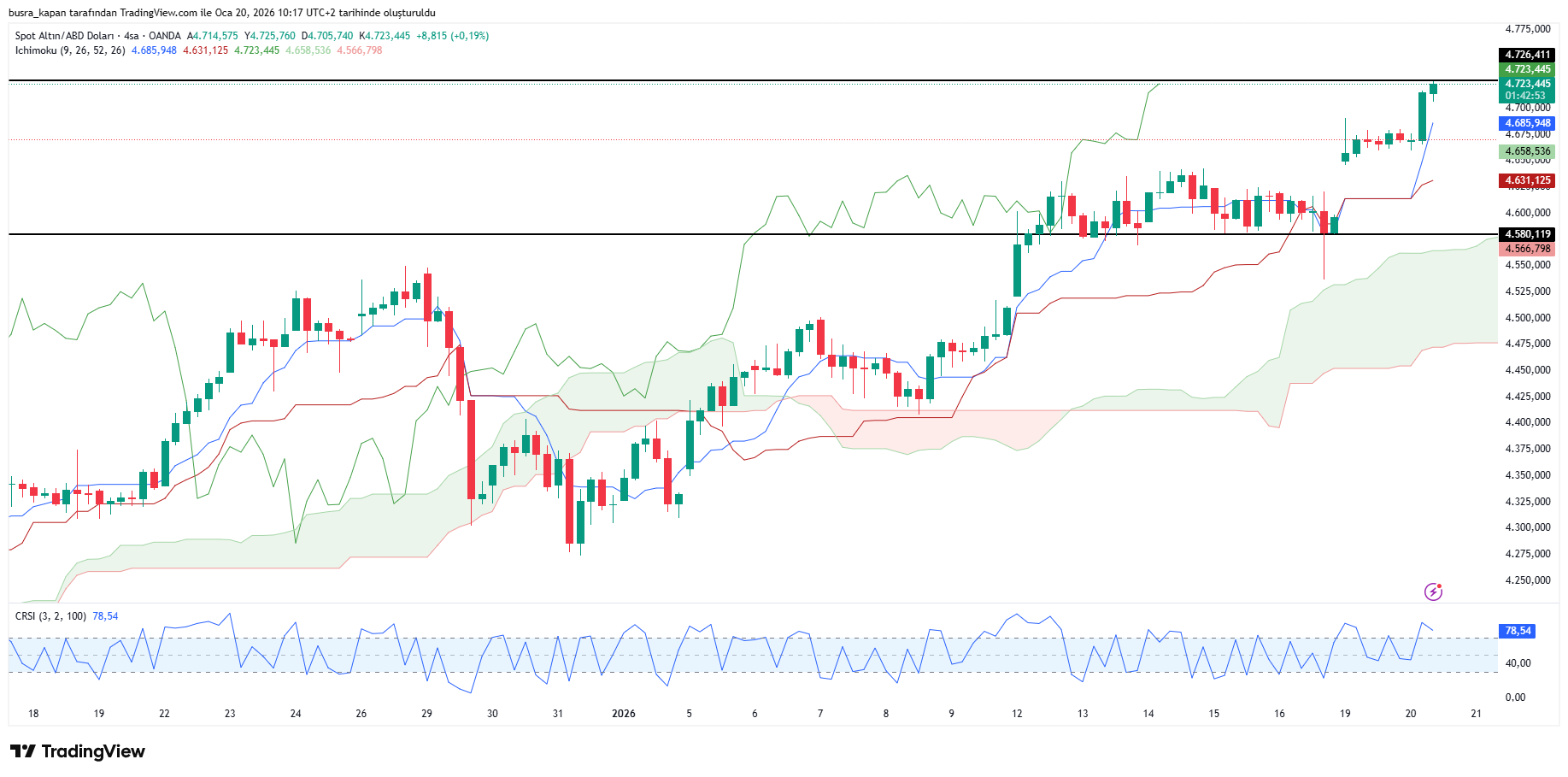Click the TradingView logo icon
The height and width of the screenshot is (777, 1568).
[23, 751]
